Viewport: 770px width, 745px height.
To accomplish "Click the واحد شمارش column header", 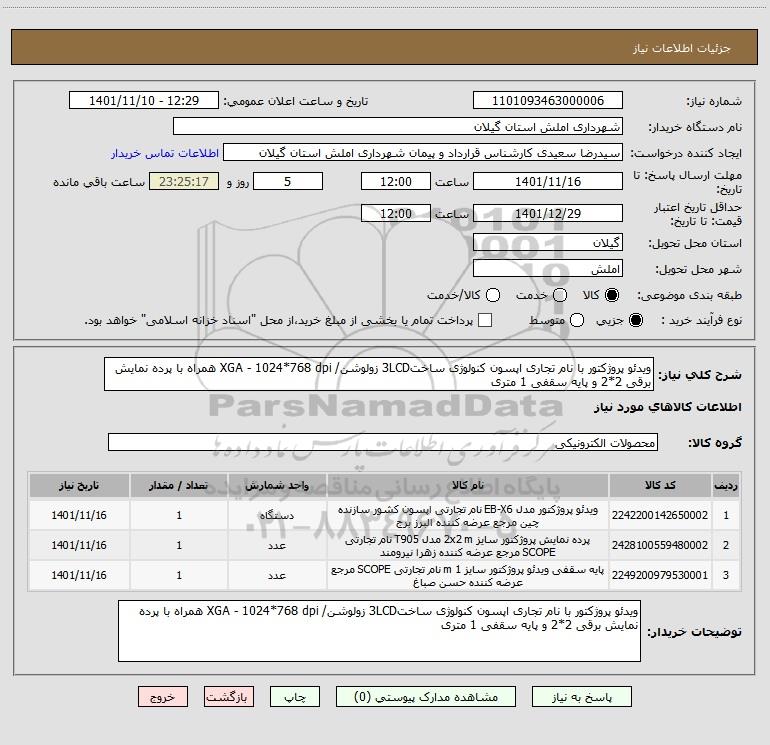I will pyautogui.click(x=277, y=485).
